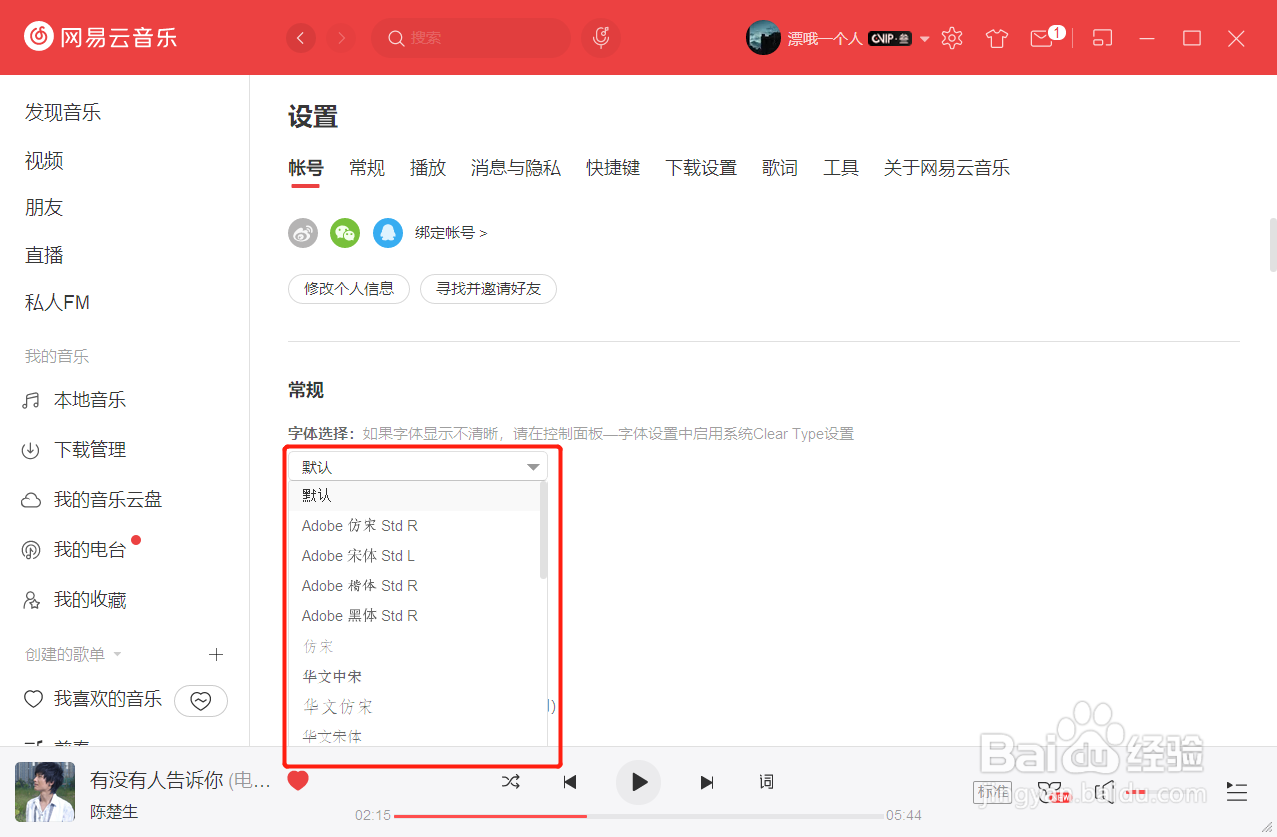Go forward with the right arrow button
The width and height of the screenshot is (1277, 837).
(x=342, y=38)
